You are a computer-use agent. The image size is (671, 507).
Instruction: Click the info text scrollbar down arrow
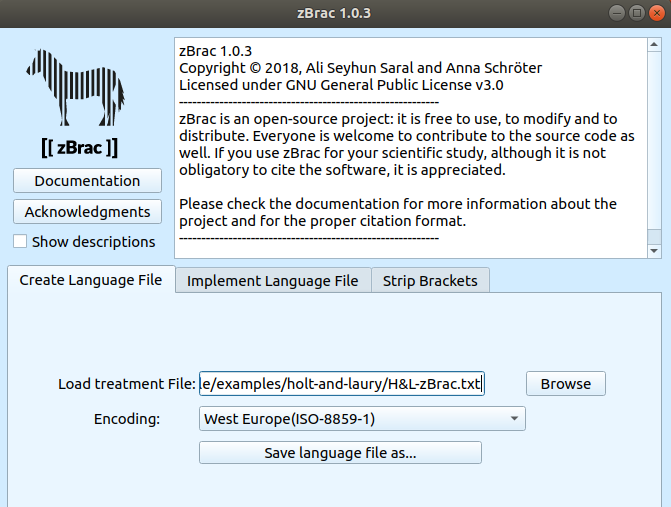coord(654,251)
